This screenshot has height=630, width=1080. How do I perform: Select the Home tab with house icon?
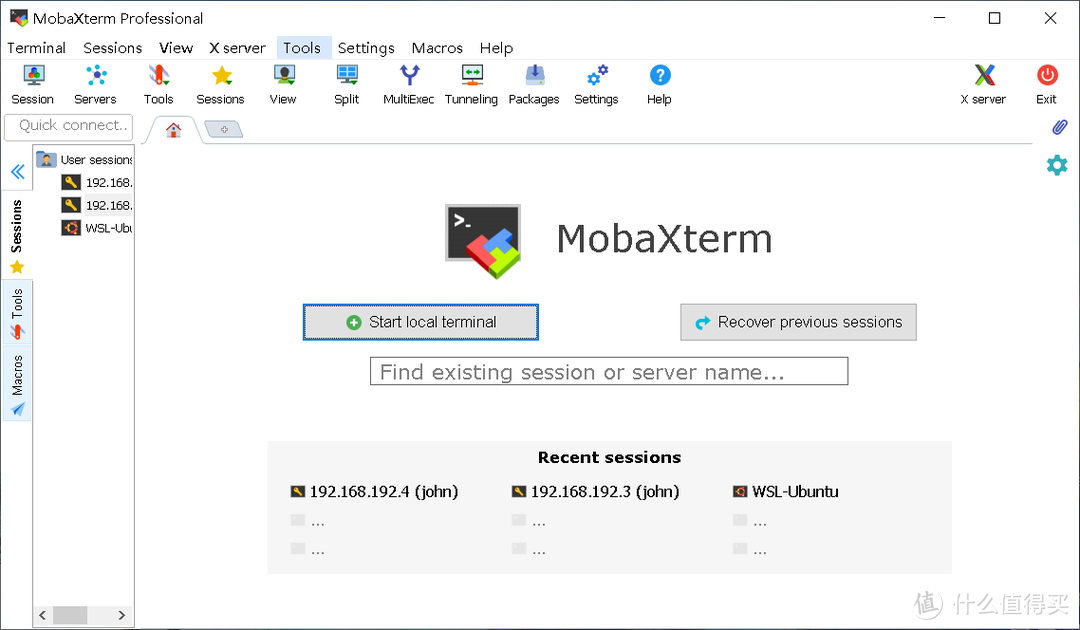(174, 129)
